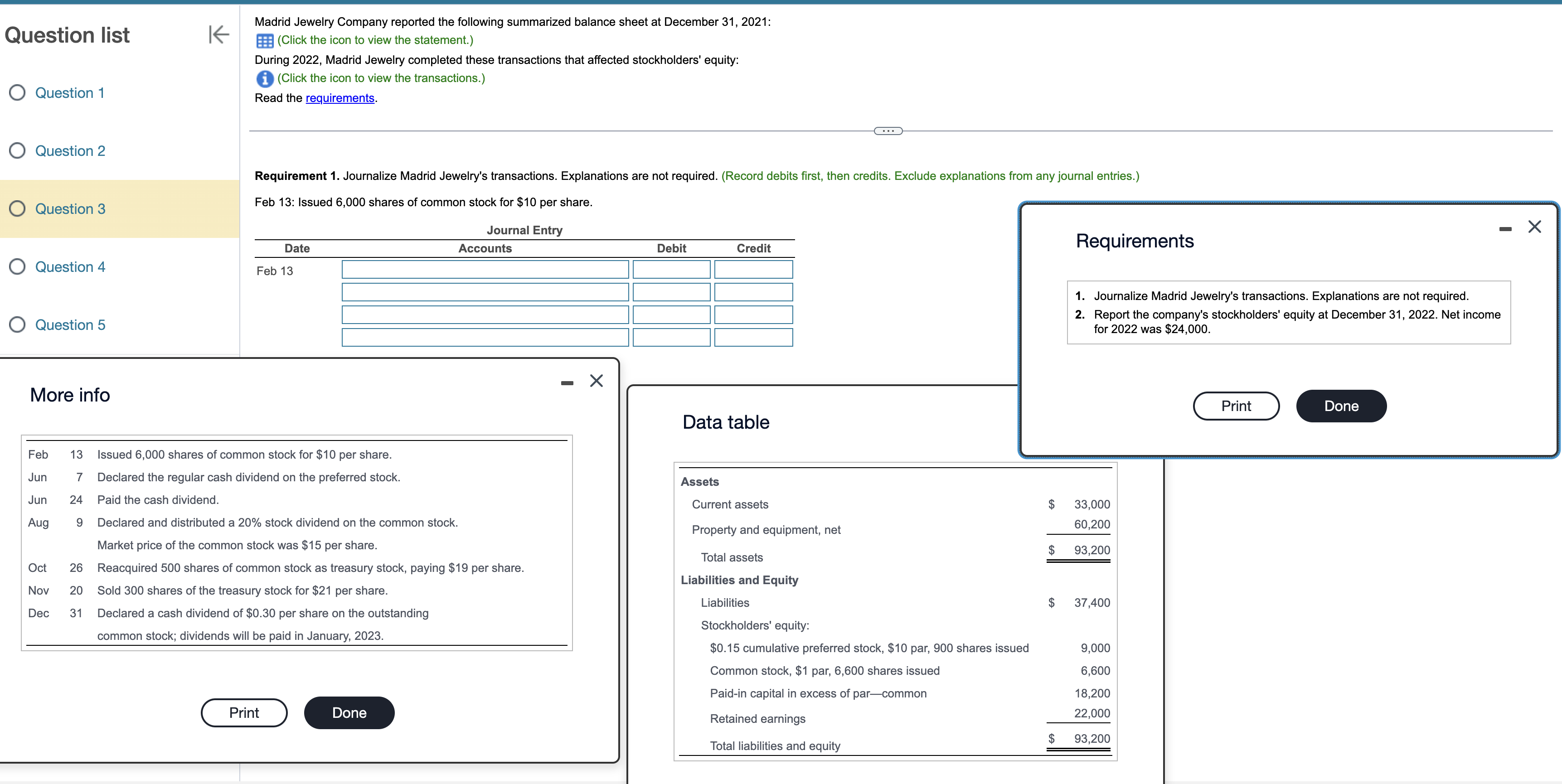The width and height of the screenshot is (1562, 784).
Task: Select Question 2 radio circle
Action: [18, 151]
